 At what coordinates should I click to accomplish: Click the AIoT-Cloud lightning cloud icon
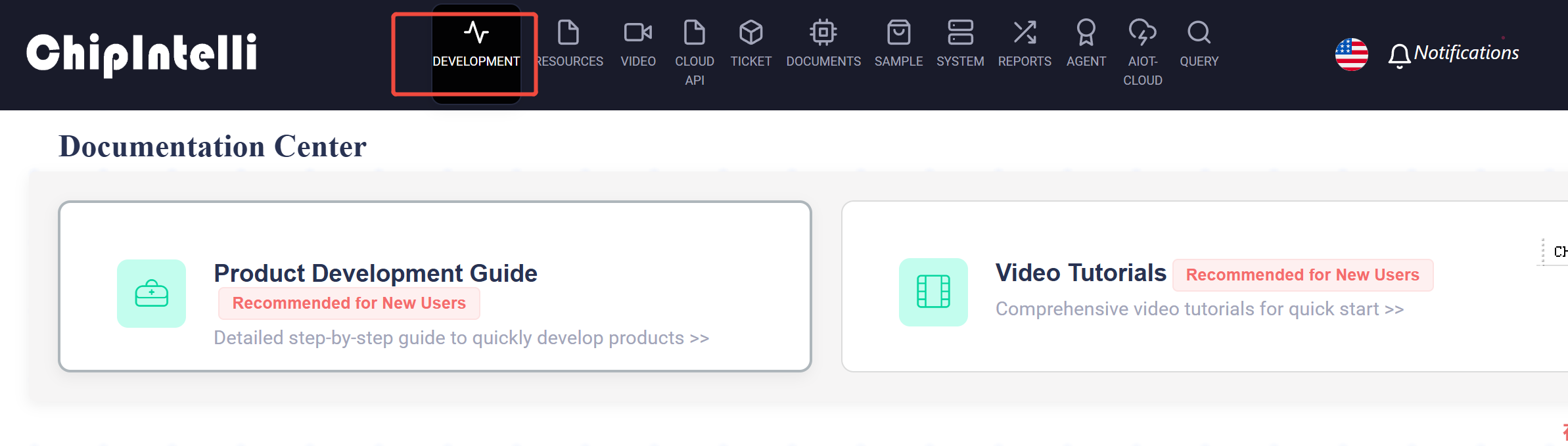click(1142, 32)
